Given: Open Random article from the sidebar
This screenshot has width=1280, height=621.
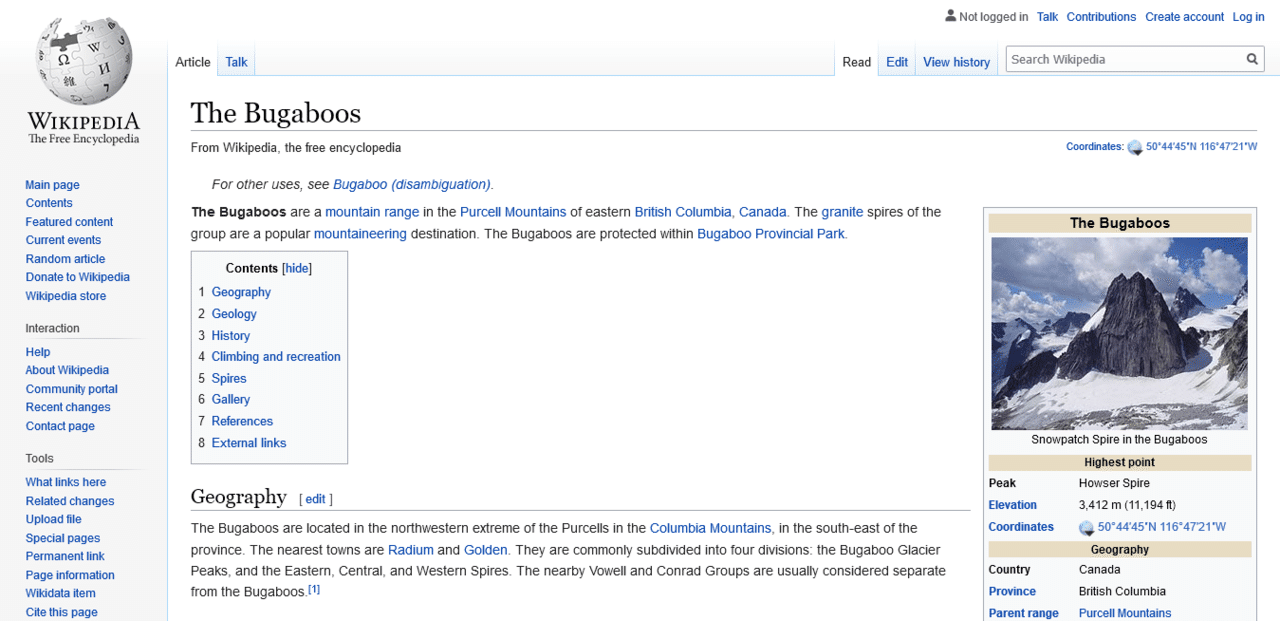Looking at the screenshot, I should [x=65, y=258].
